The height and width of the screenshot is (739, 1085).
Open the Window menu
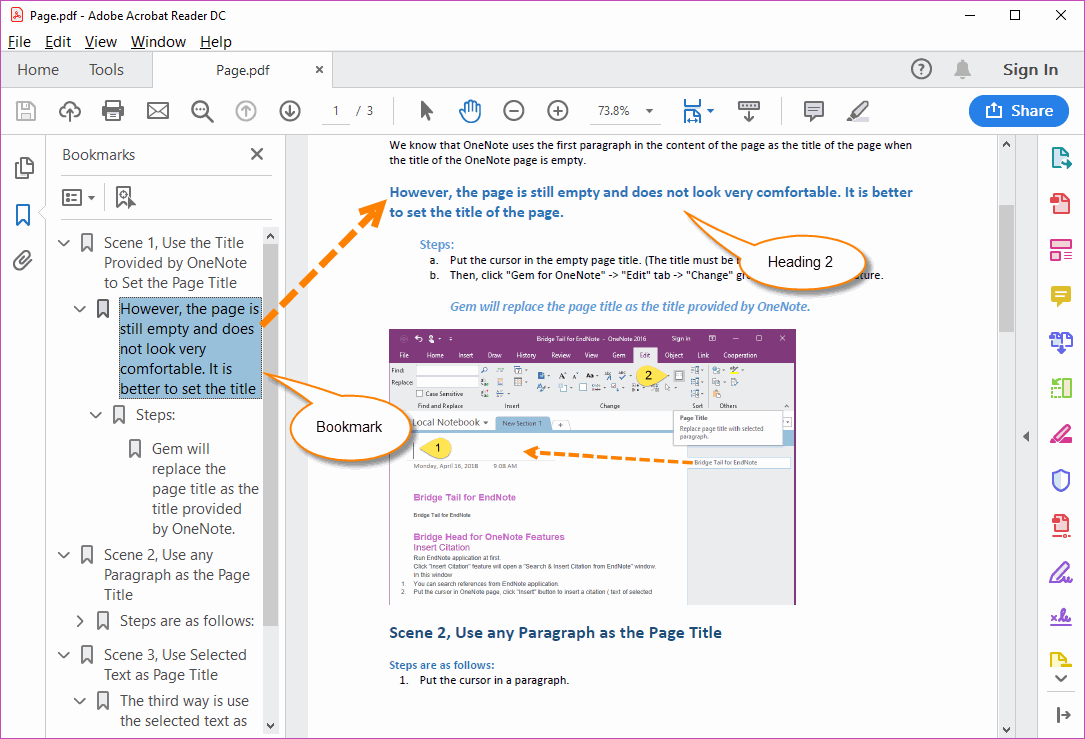158,42
